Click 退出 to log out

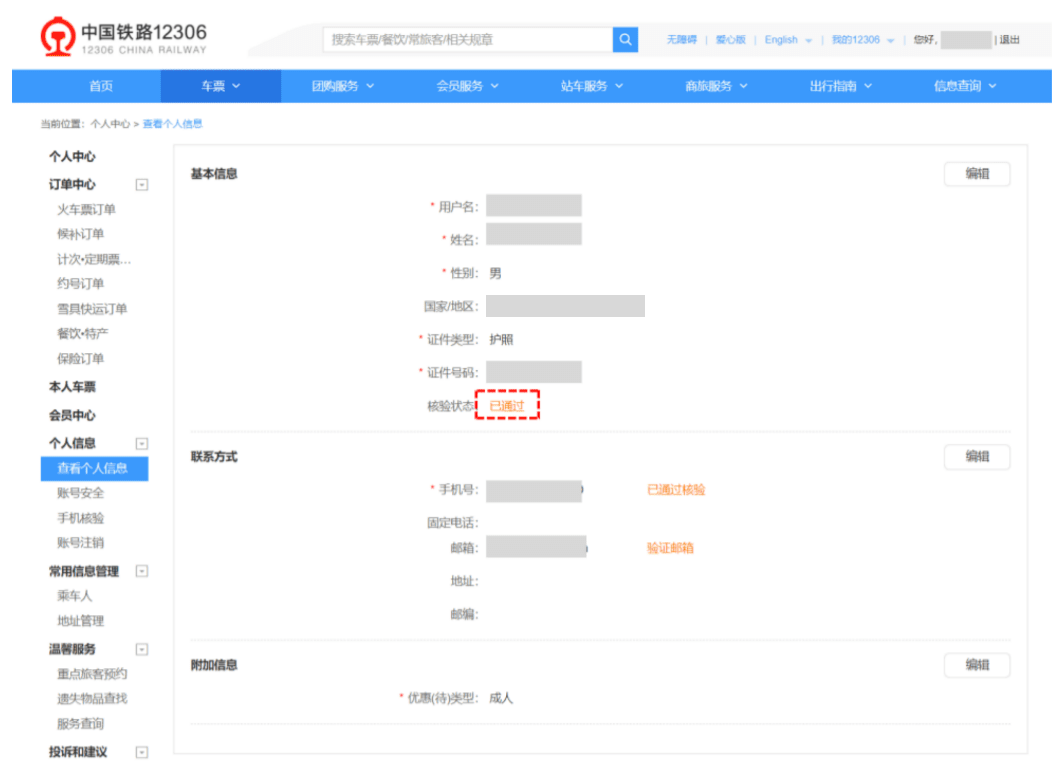tap(1010, 40)
